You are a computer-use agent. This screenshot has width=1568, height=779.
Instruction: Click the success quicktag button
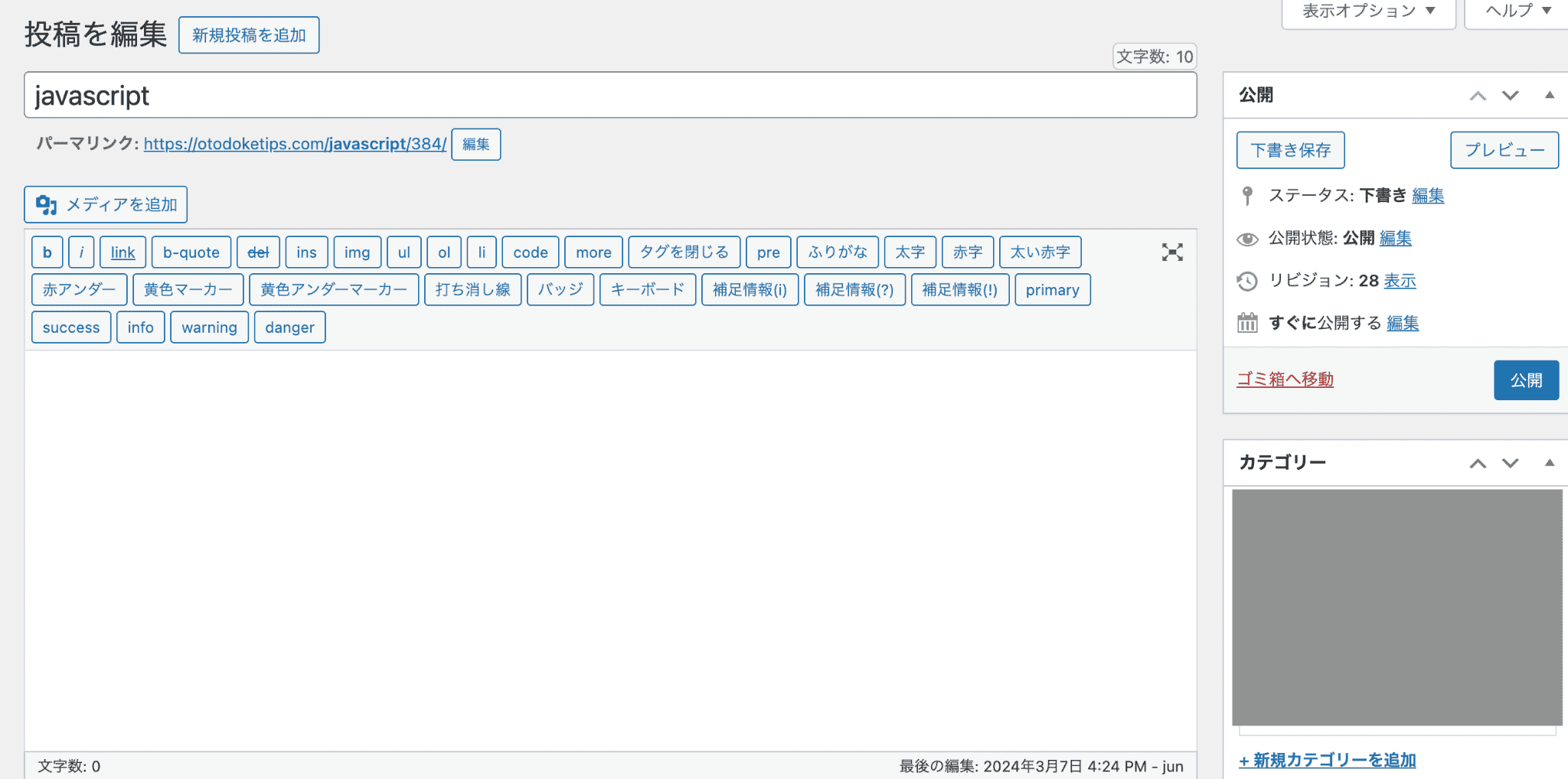pyautogui.click(x=71, y=328)
